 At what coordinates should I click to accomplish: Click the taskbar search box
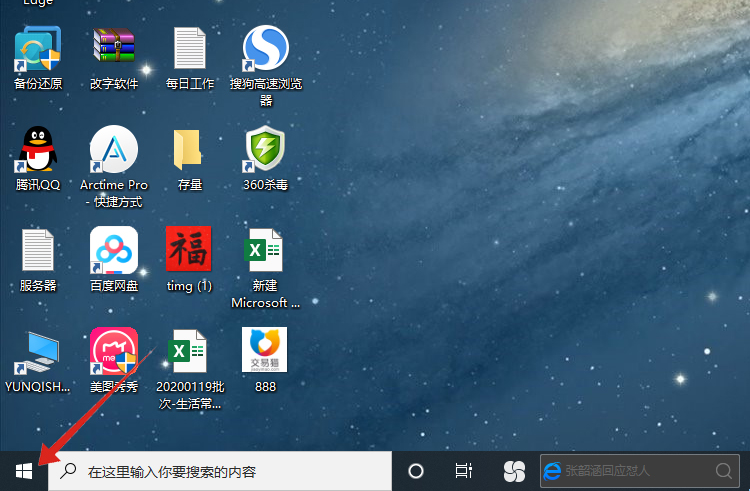click(x=220, y=471)
